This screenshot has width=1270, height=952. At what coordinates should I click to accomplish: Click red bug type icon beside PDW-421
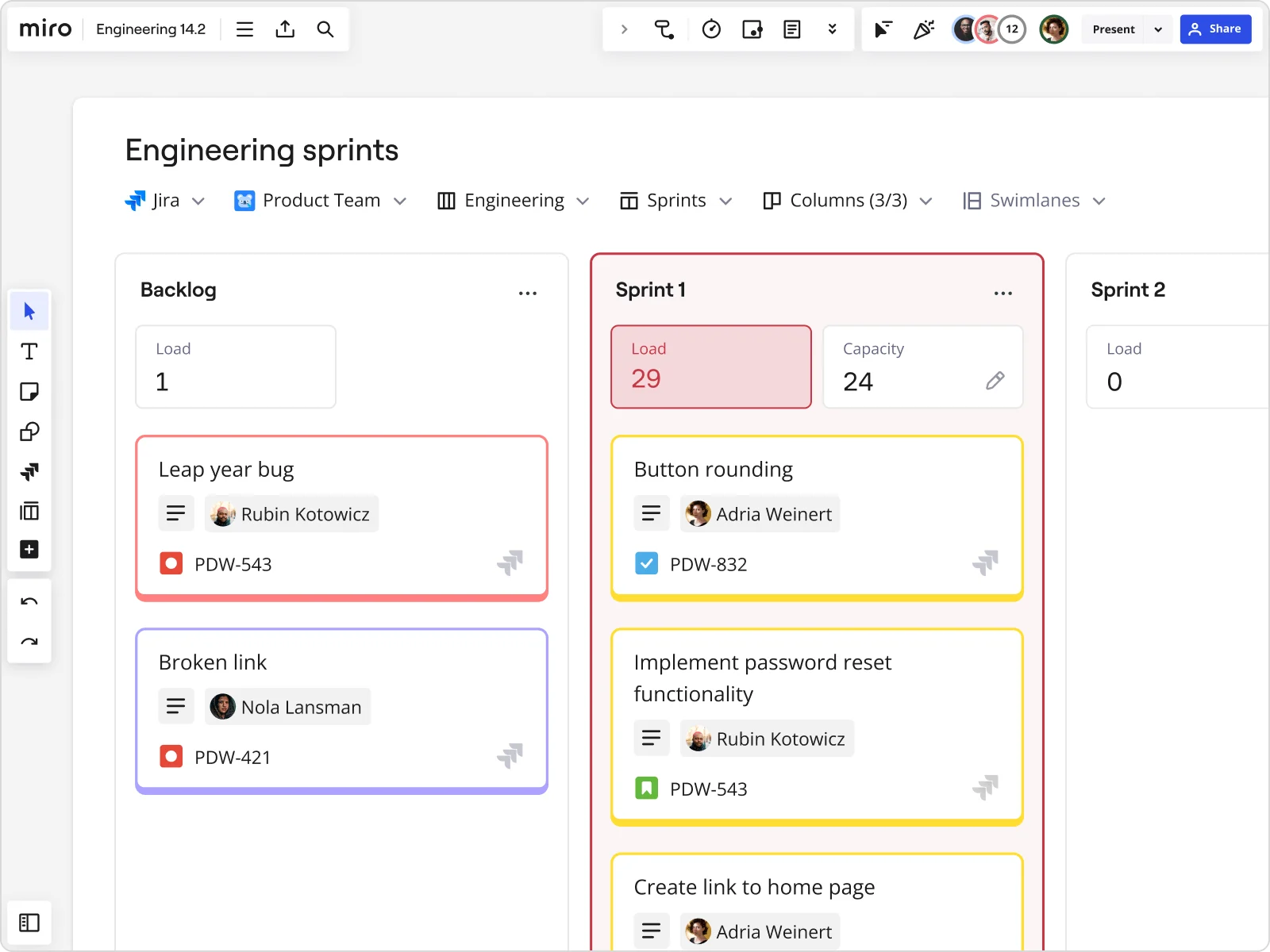coord(171,756)
